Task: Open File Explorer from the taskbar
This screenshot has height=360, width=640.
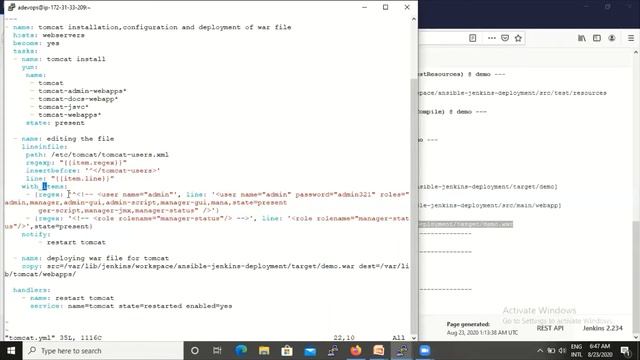Action: tap(264, 351)
